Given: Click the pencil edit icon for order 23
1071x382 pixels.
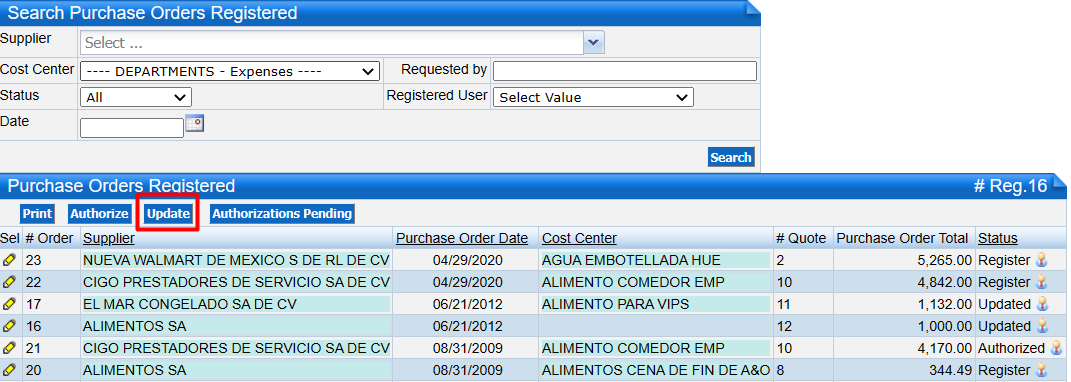Looking at the screenshot, I should tap(9, 260).
